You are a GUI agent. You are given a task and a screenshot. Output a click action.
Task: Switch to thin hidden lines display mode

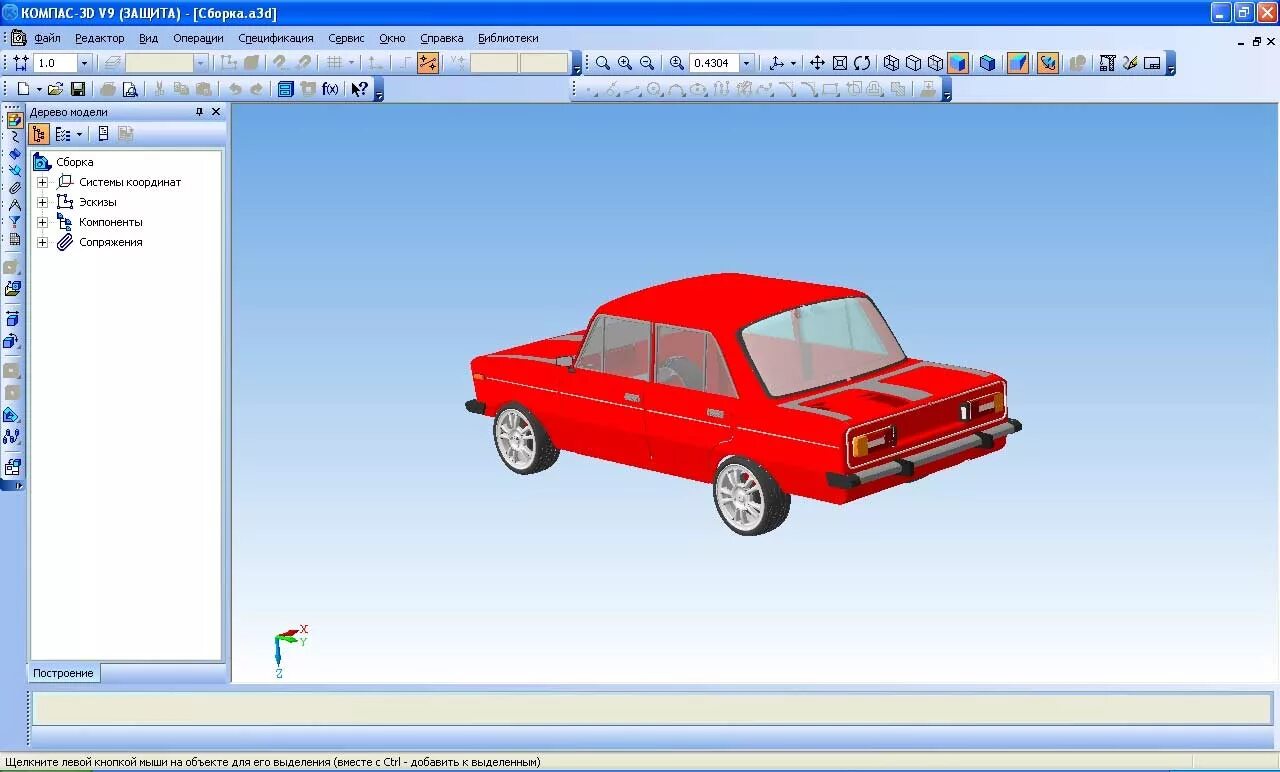[x=935, y=63]
